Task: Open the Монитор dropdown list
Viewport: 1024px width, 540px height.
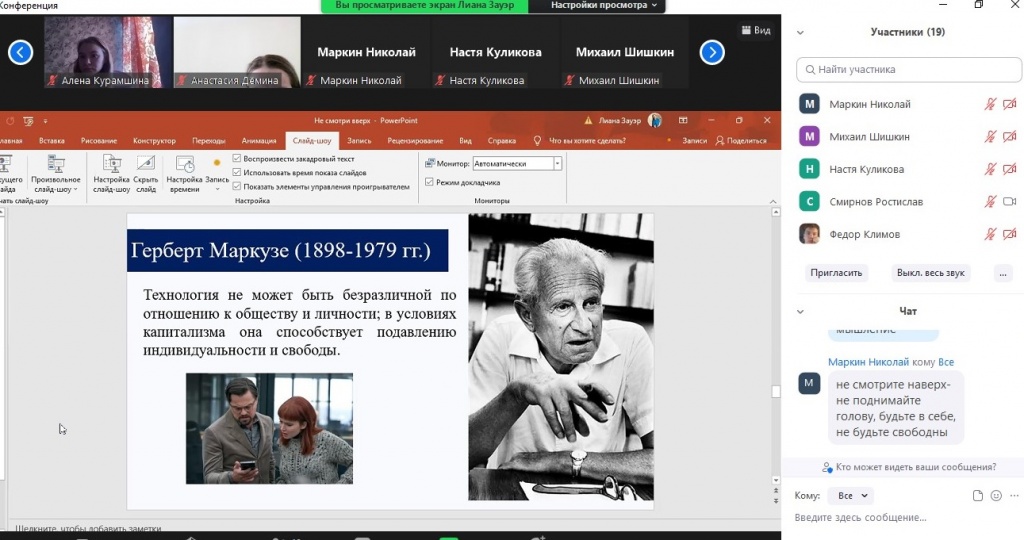Action: click(557, 163)
